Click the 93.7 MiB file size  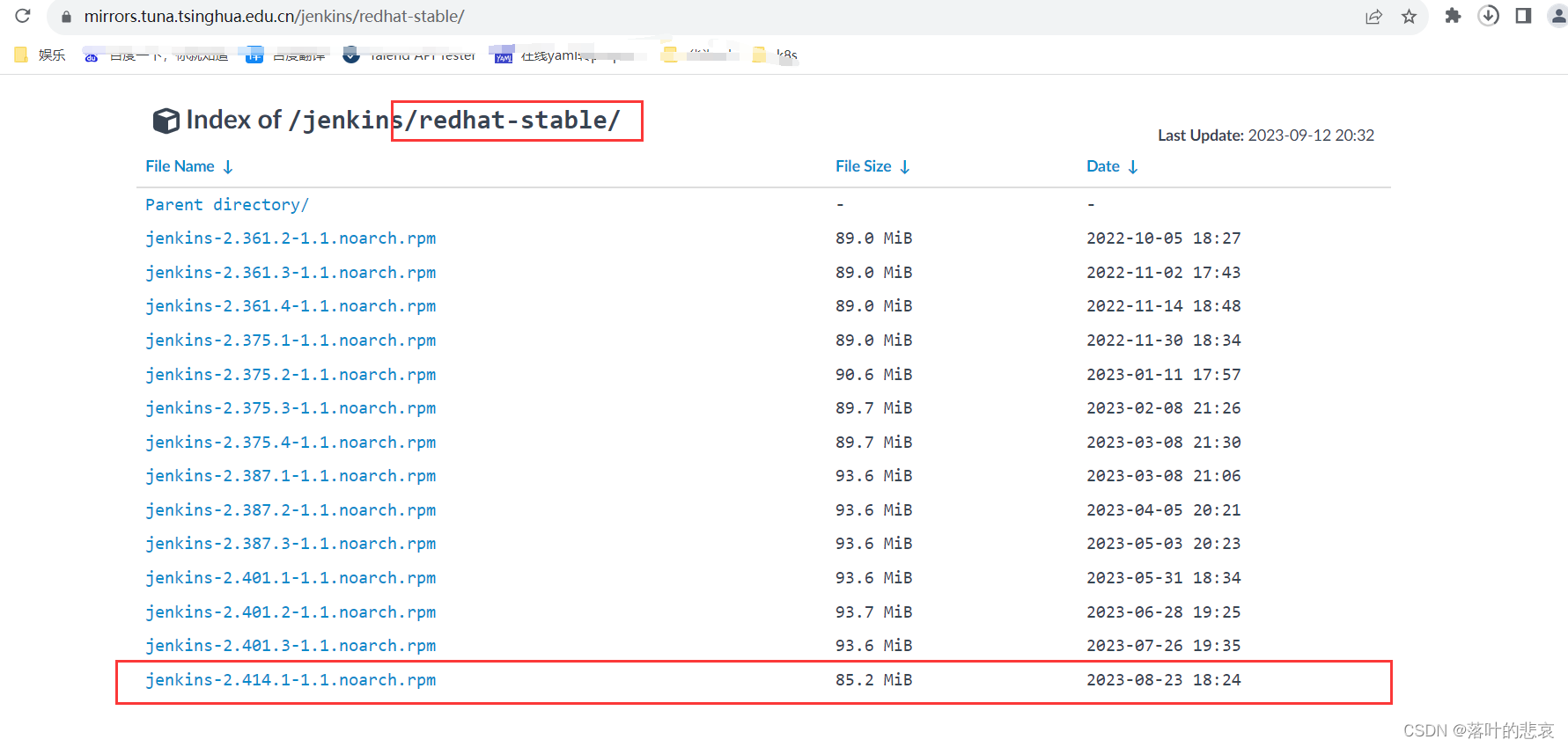tap(873, 612)
